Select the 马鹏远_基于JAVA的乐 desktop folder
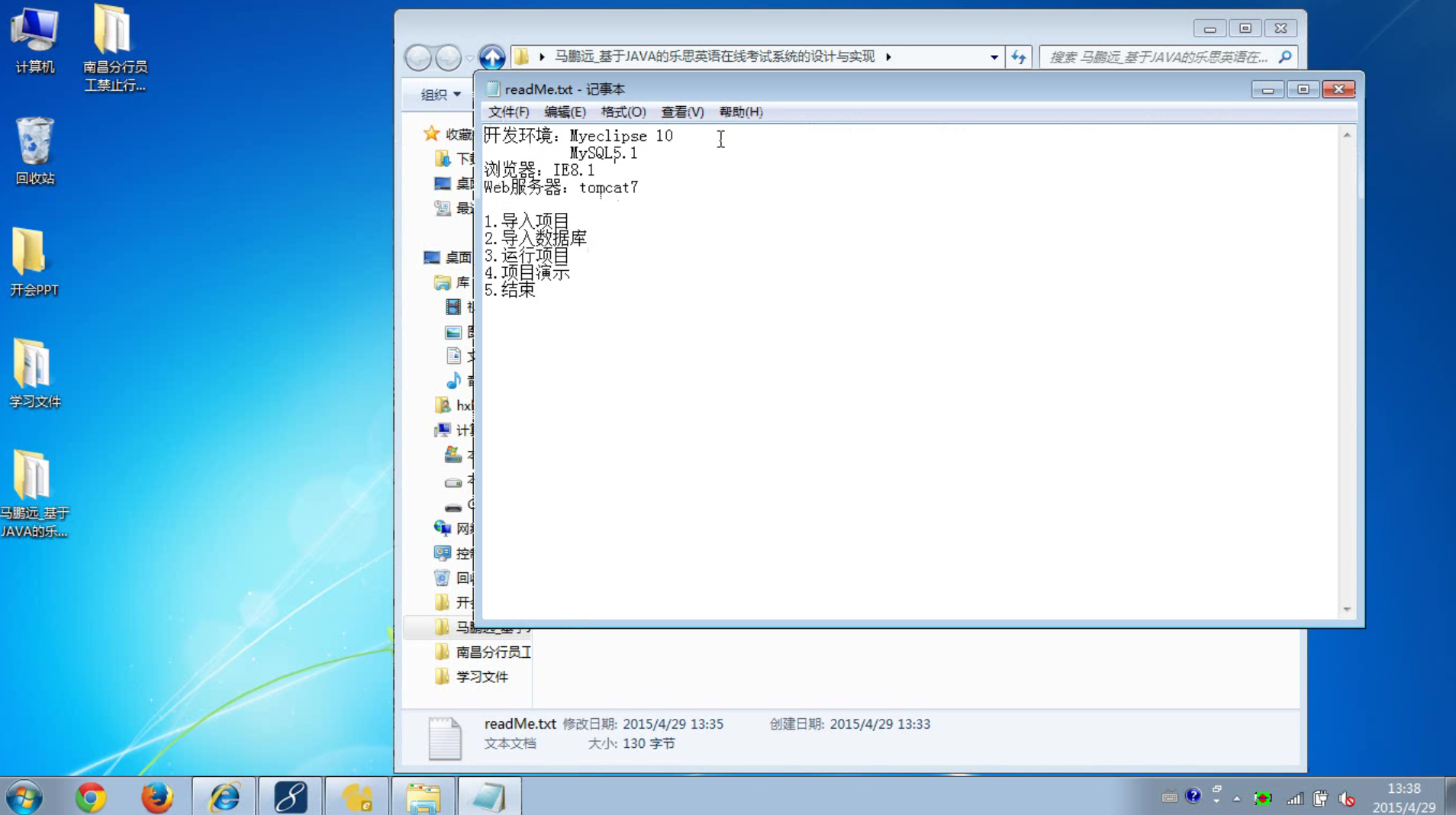The width and height of the screenshot is (1456, 815). click(34, 494)
